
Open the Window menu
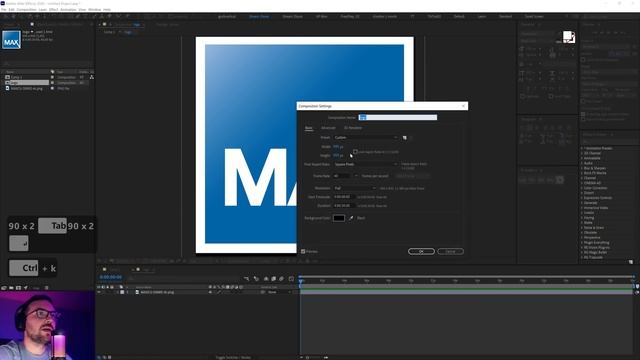click(95, 9)
